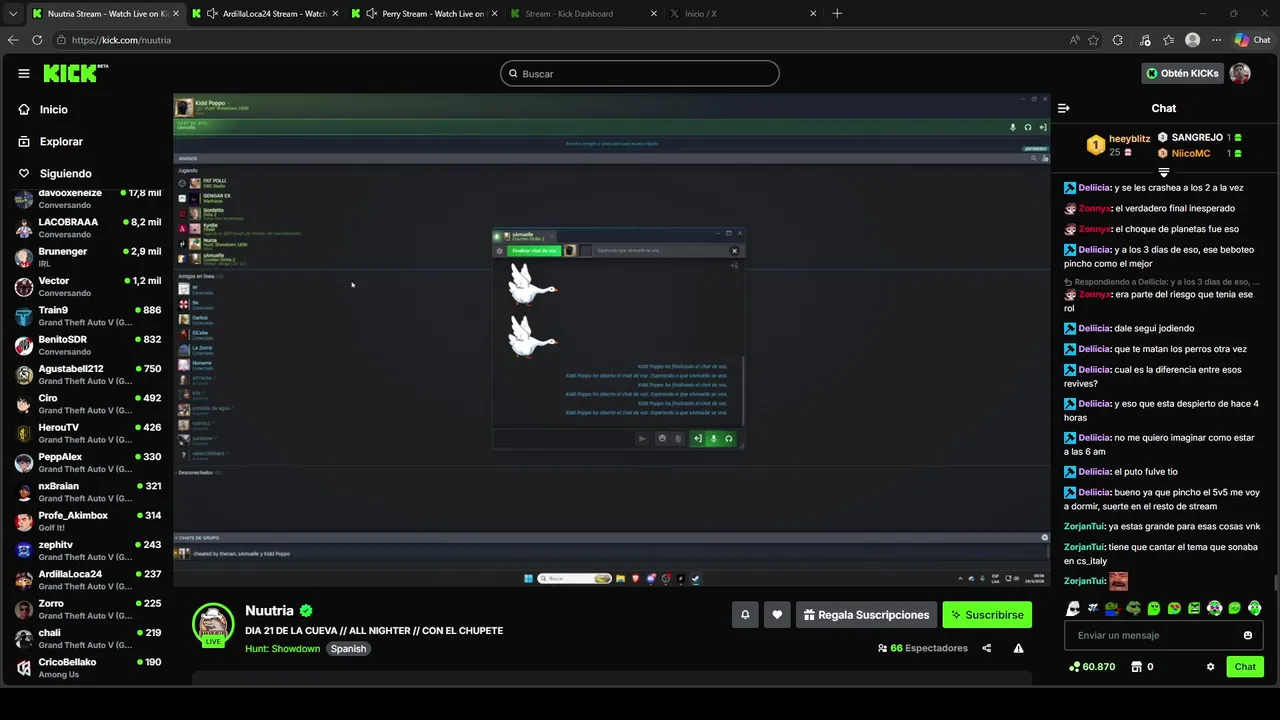Unmute the ArdillaLoca24 tab speaker icon
Image resolution: width=1280 pixels, height=720 pixels.
coord(212,14)
